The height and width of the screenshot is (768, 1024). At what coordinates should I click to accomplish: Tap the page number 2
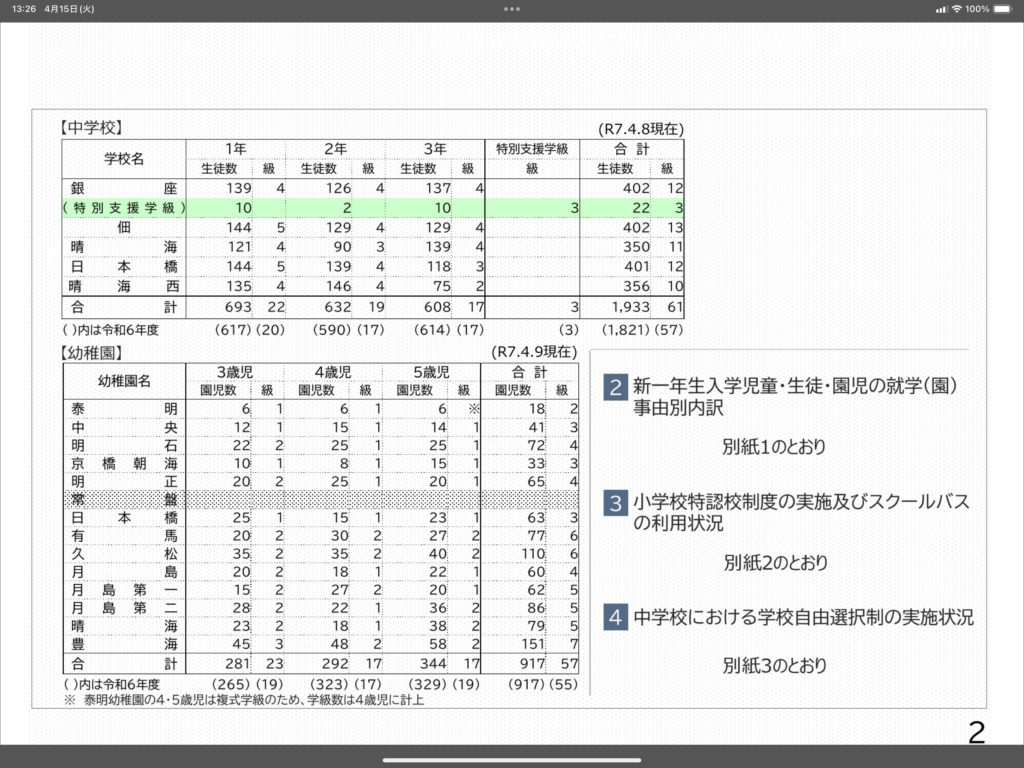click(x=976, y=733)
